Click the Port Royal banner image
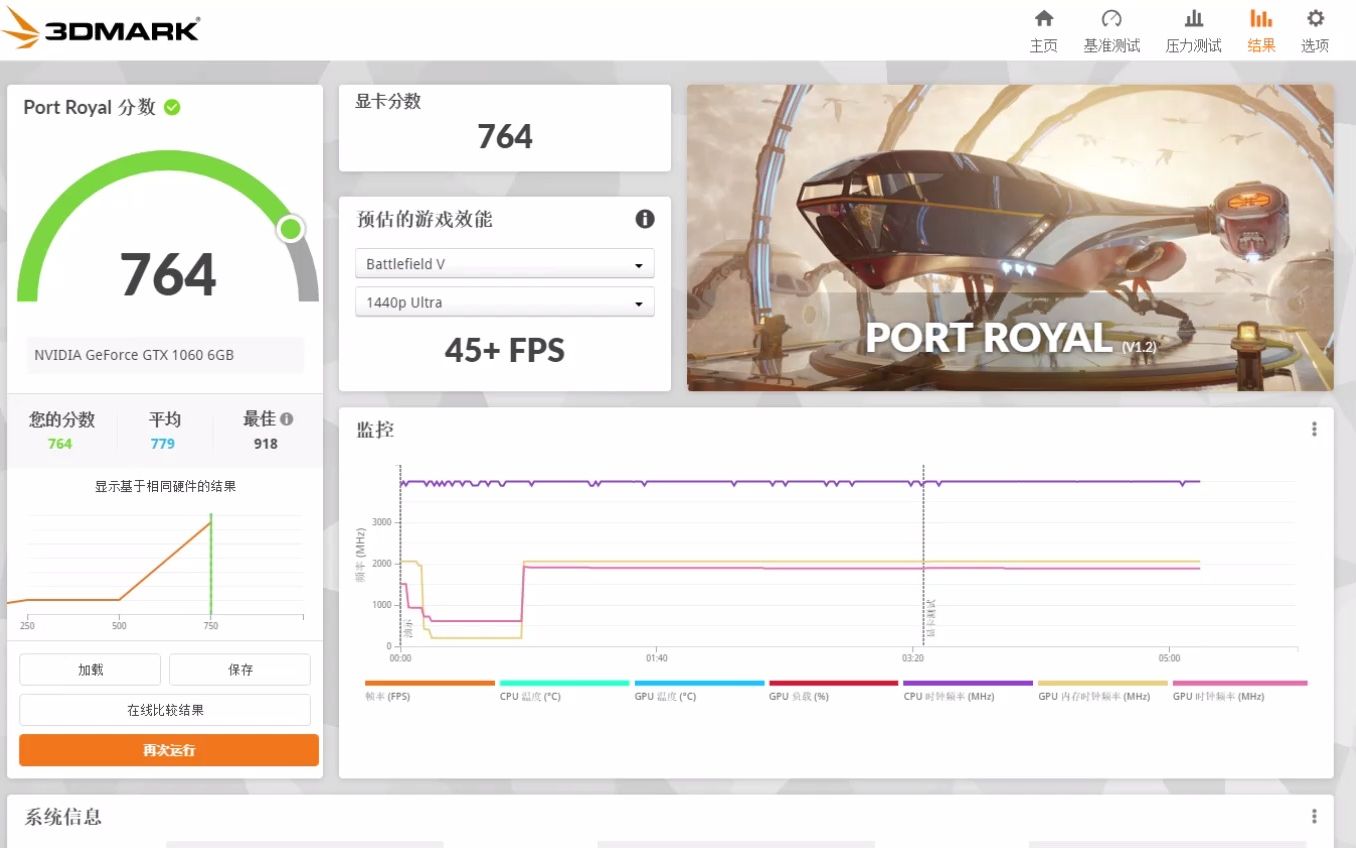This screenshot has height=848, width=1356. [1010, 237]
